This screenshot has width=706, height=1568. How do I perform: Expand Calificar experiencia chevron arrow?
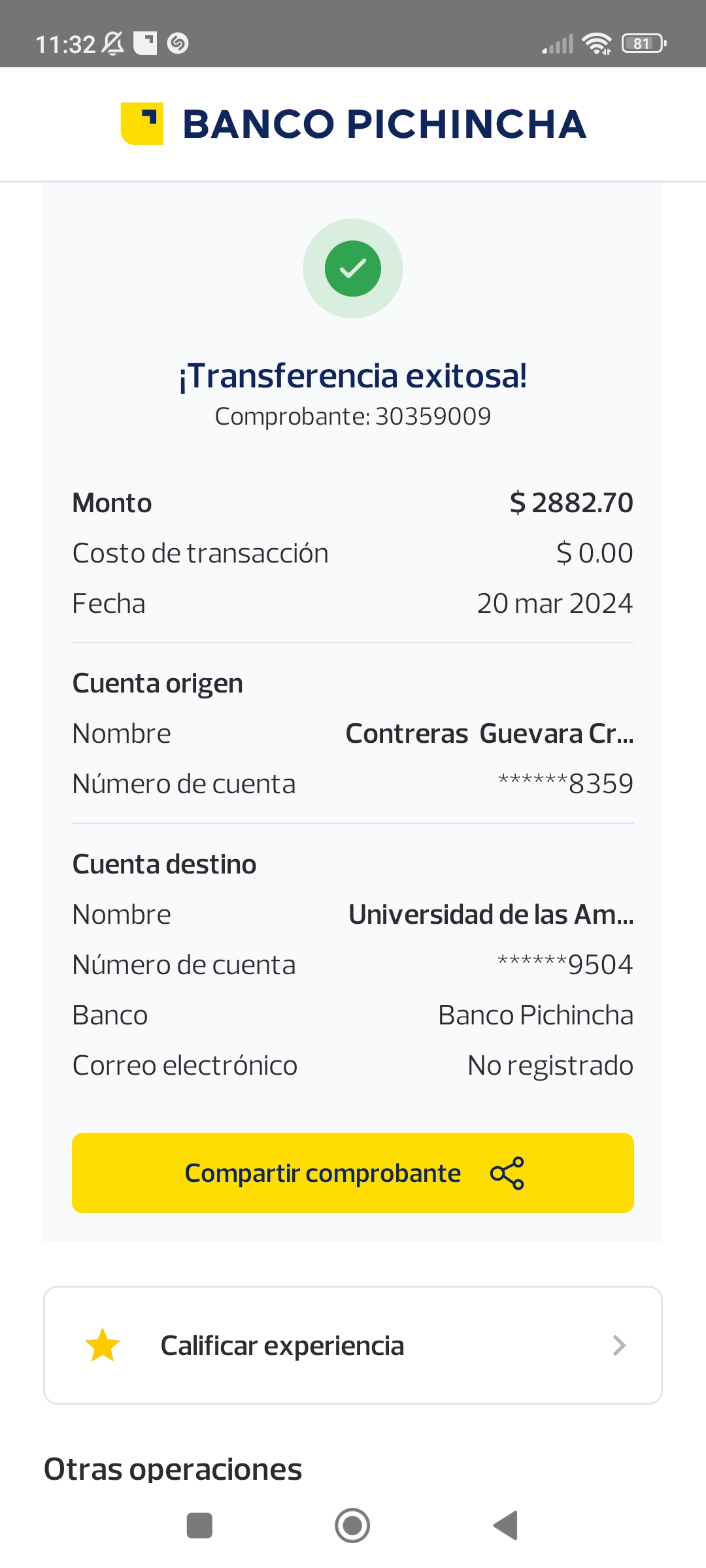click(619, 1345)
